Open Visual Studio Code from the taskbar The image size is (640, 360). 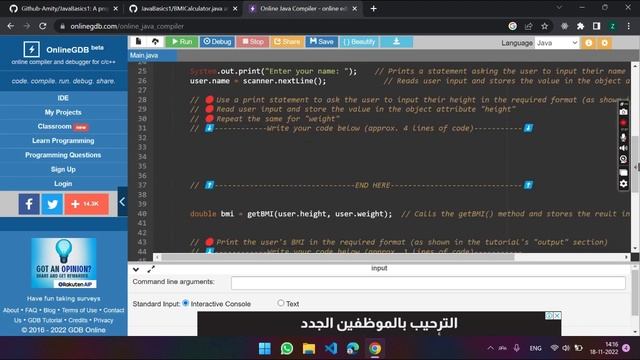[331, 349]
